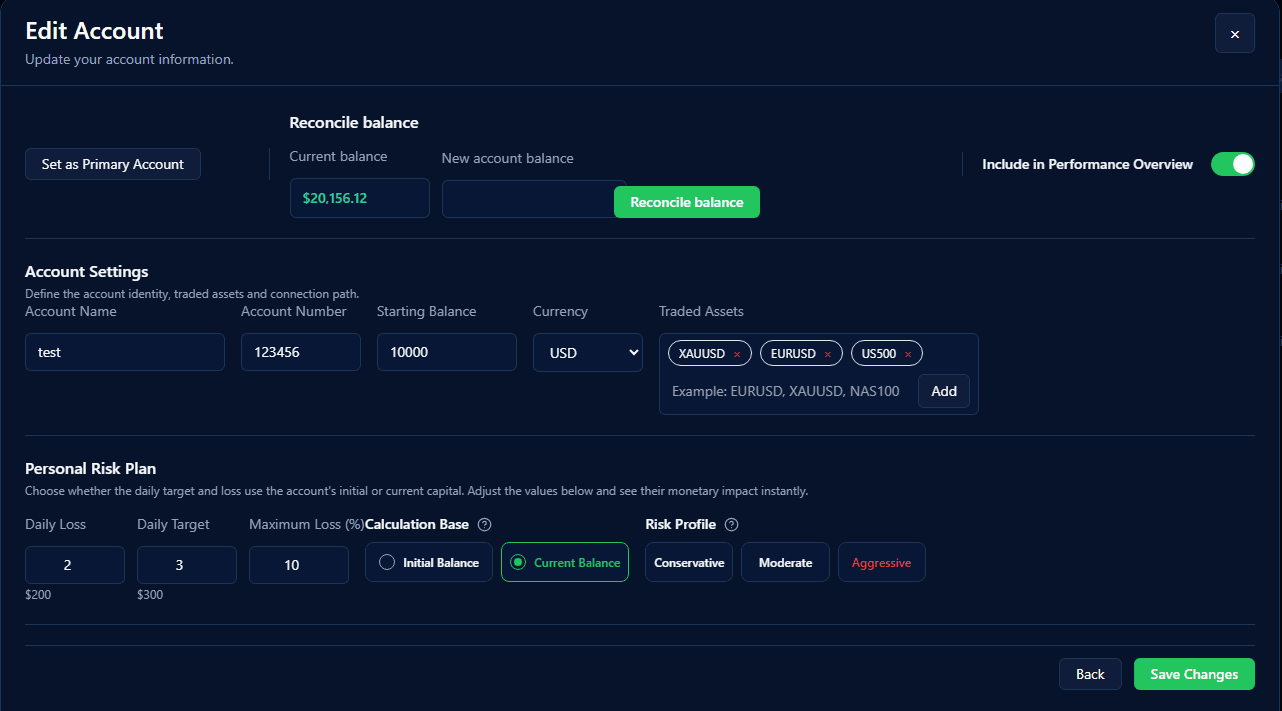Click the Edit Account title
Screen dimensions: 1282x711
coord(94,31)
